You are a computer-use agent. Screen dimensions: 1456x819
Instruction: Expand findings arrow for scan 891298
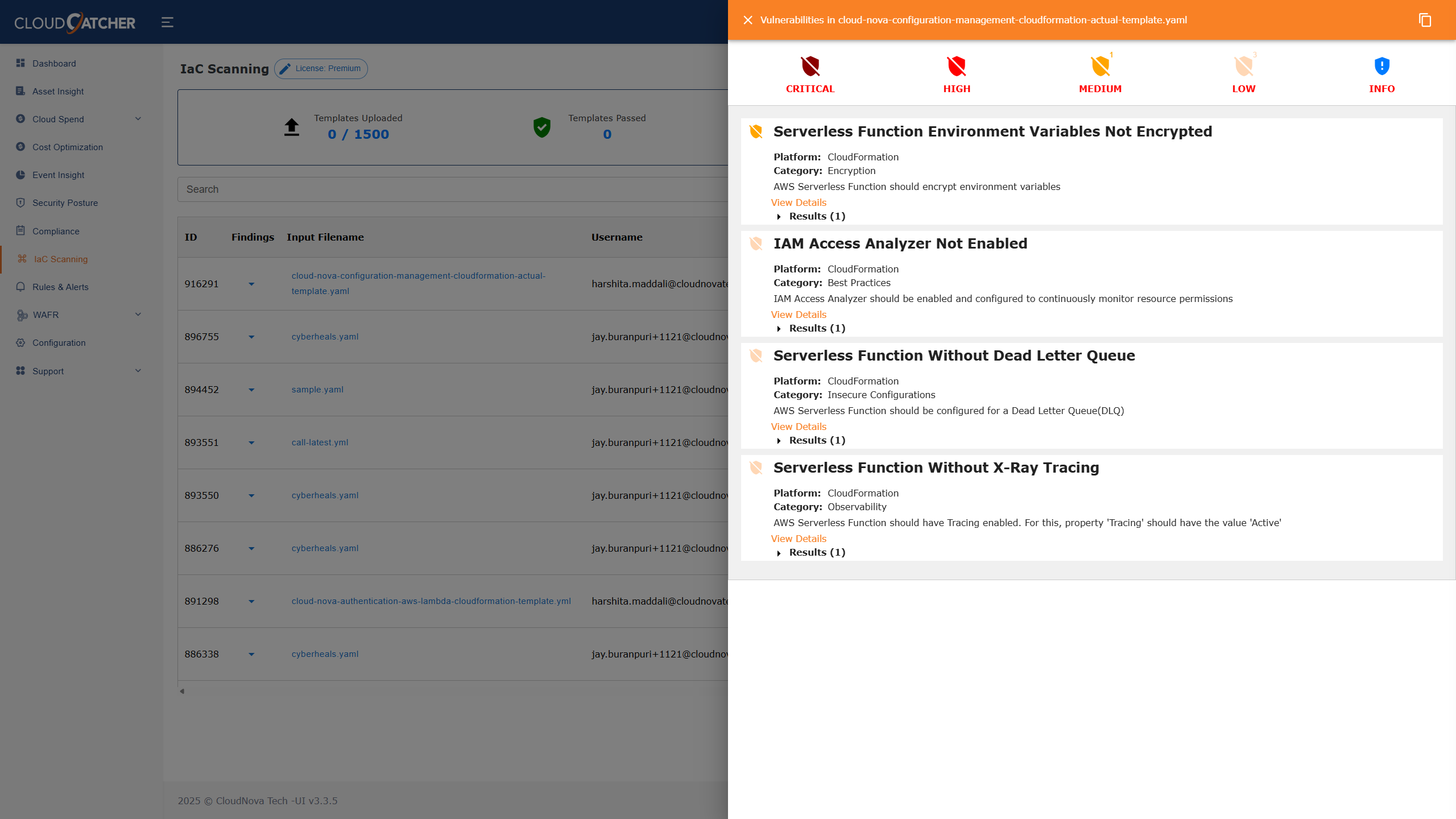pos(251,601)
